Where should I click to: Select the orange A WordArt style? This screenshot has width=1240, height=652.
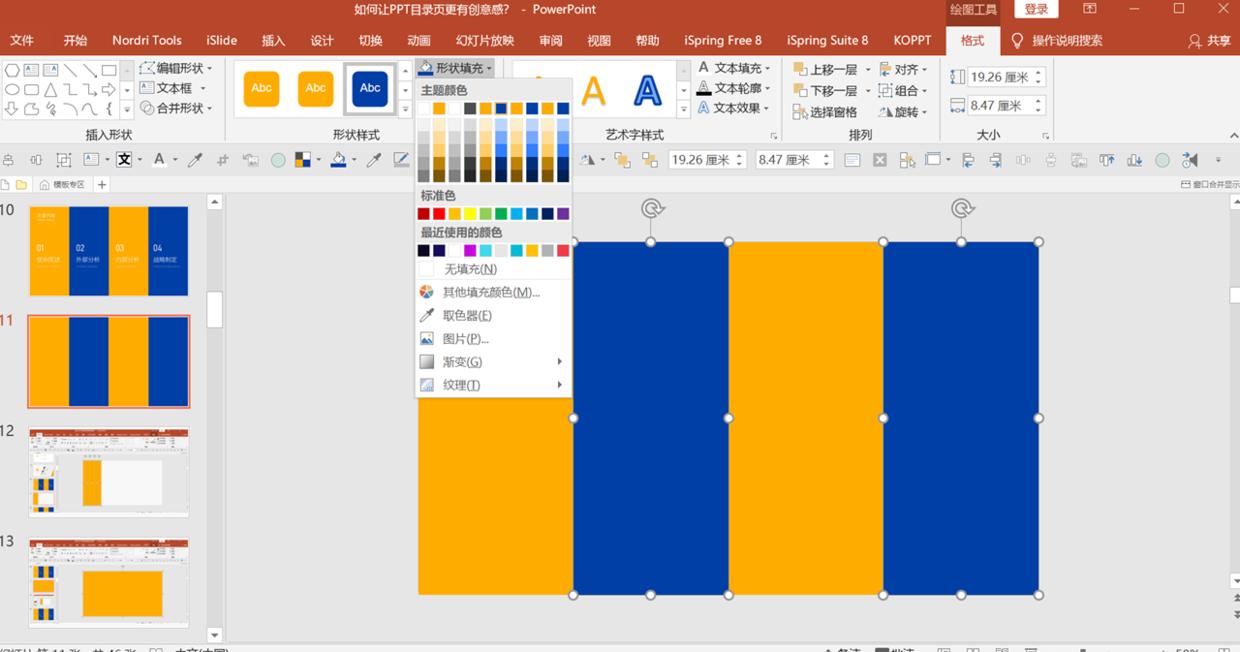coord(594,91)
